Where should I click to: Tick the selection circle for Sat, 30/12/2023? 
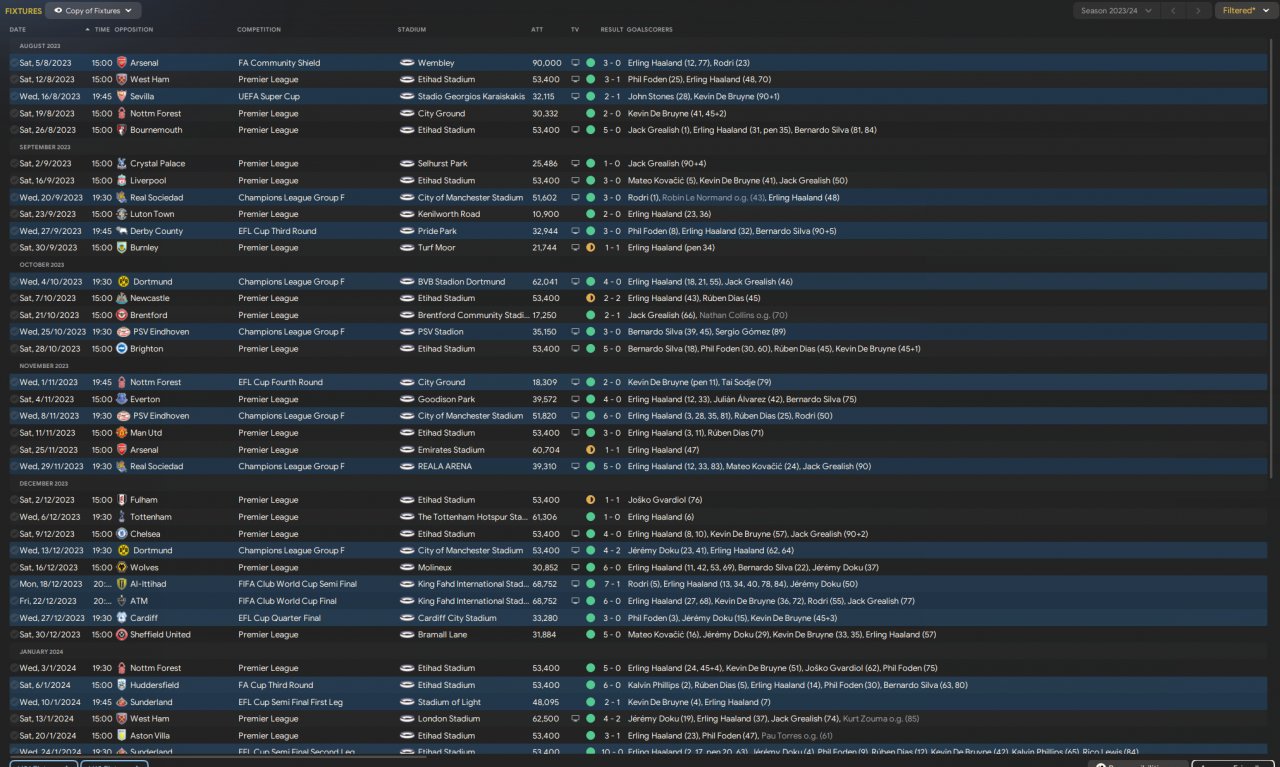coord(15,635)
